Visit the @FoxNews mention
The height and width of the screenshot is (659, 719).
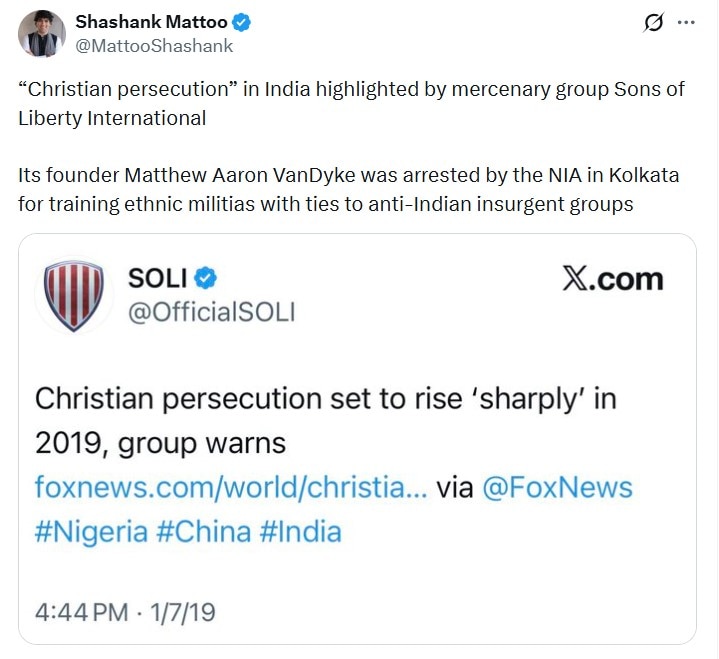(x=558, y=487)
